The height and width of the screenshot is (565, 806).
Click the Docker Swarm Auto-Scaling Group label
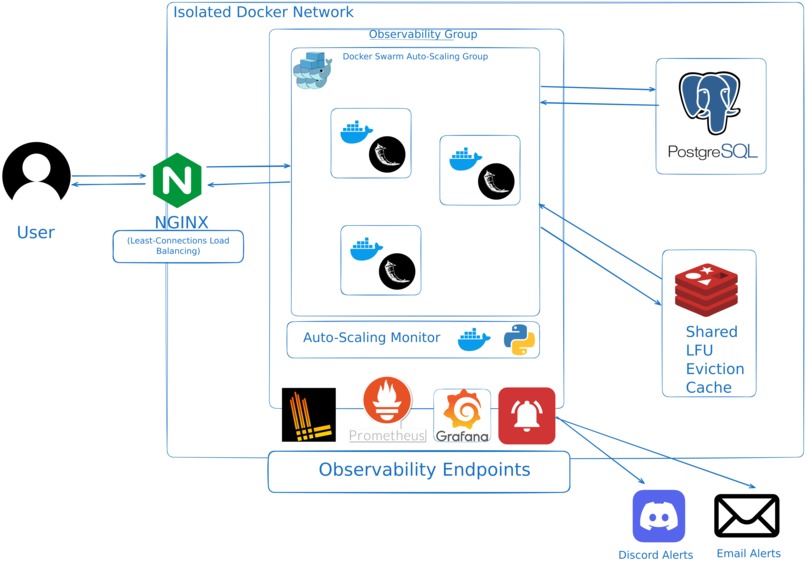415,56
